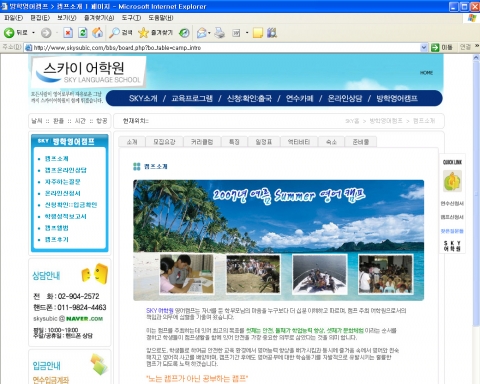Click 온라인상담 in the blue navigation bar
480x384 pixels.
tap(345, 98)
